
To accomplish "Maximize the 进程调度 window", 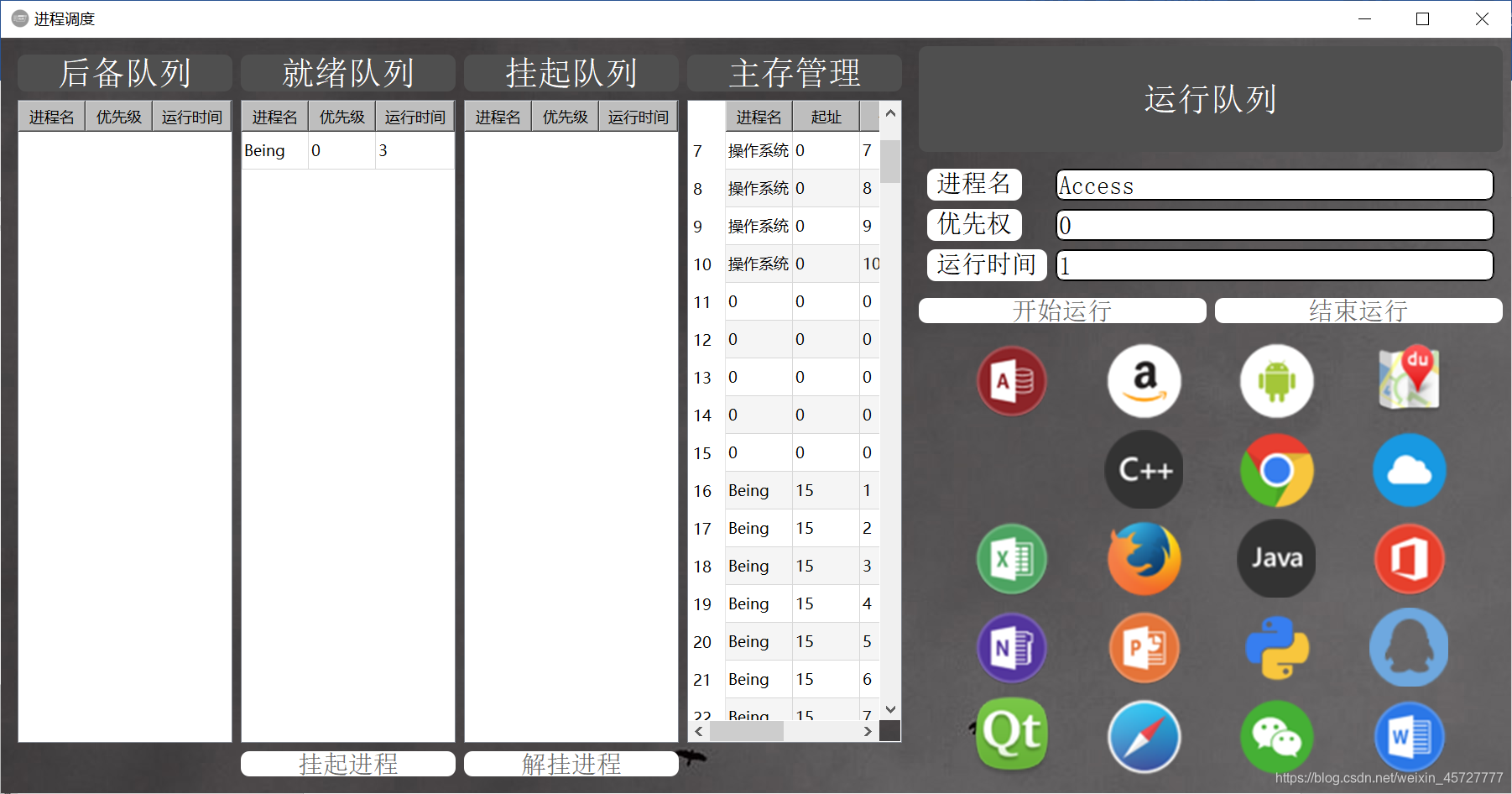I will (1422, 18).
